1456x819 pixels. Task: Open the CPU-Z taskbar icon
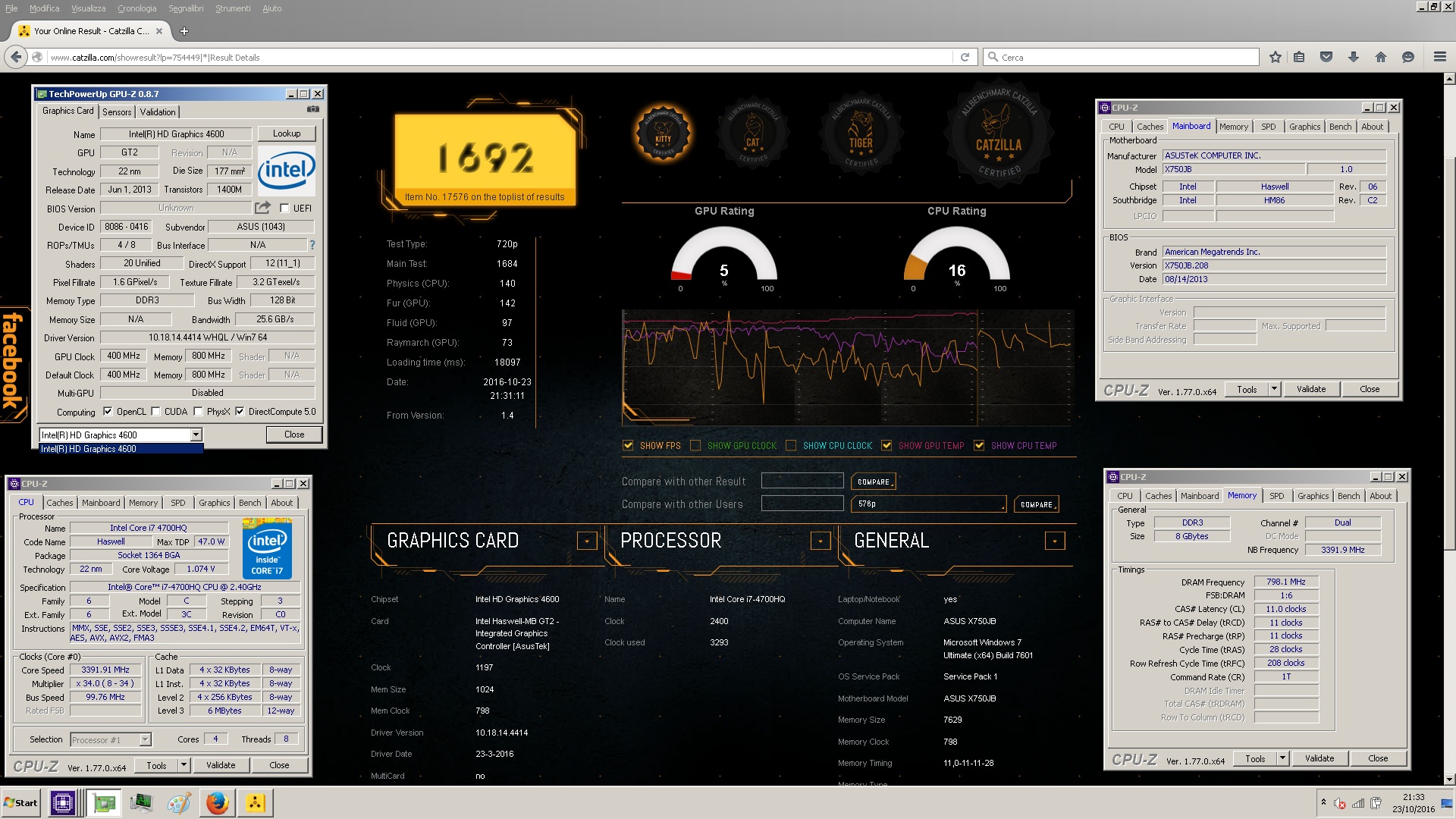62,803
